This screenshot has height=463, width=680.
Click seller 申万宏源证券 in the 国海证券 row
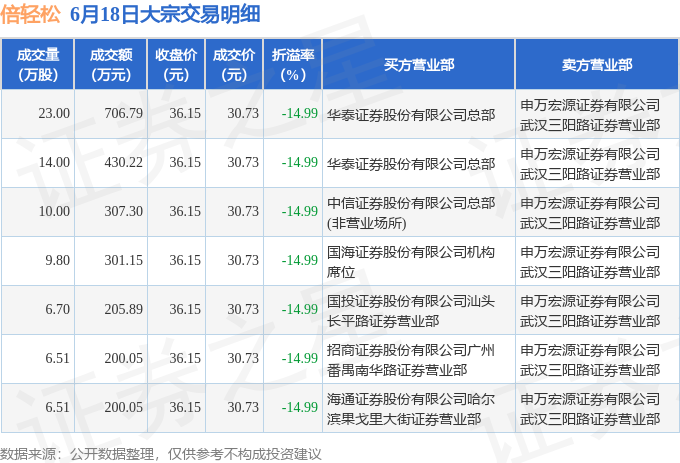(590, 262)
